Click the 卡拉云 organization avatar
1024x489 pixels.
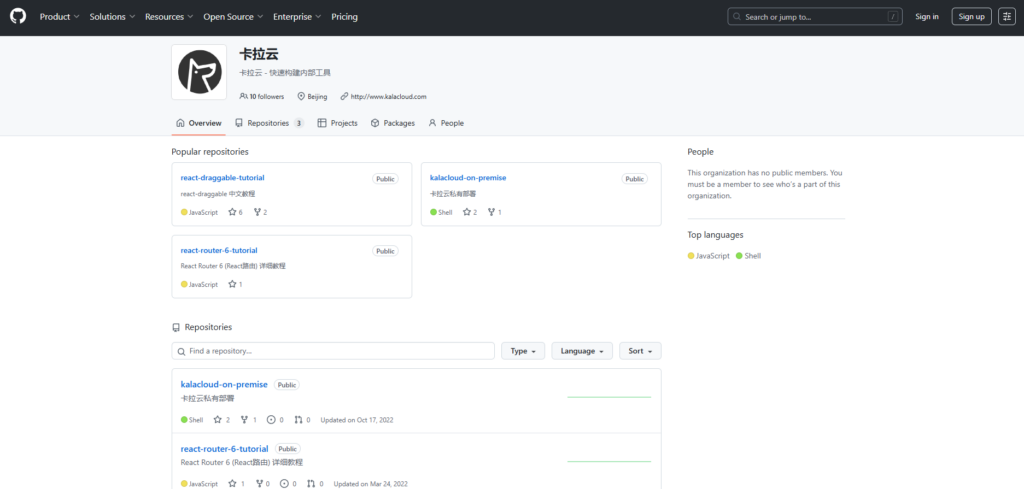pos(199,72)
